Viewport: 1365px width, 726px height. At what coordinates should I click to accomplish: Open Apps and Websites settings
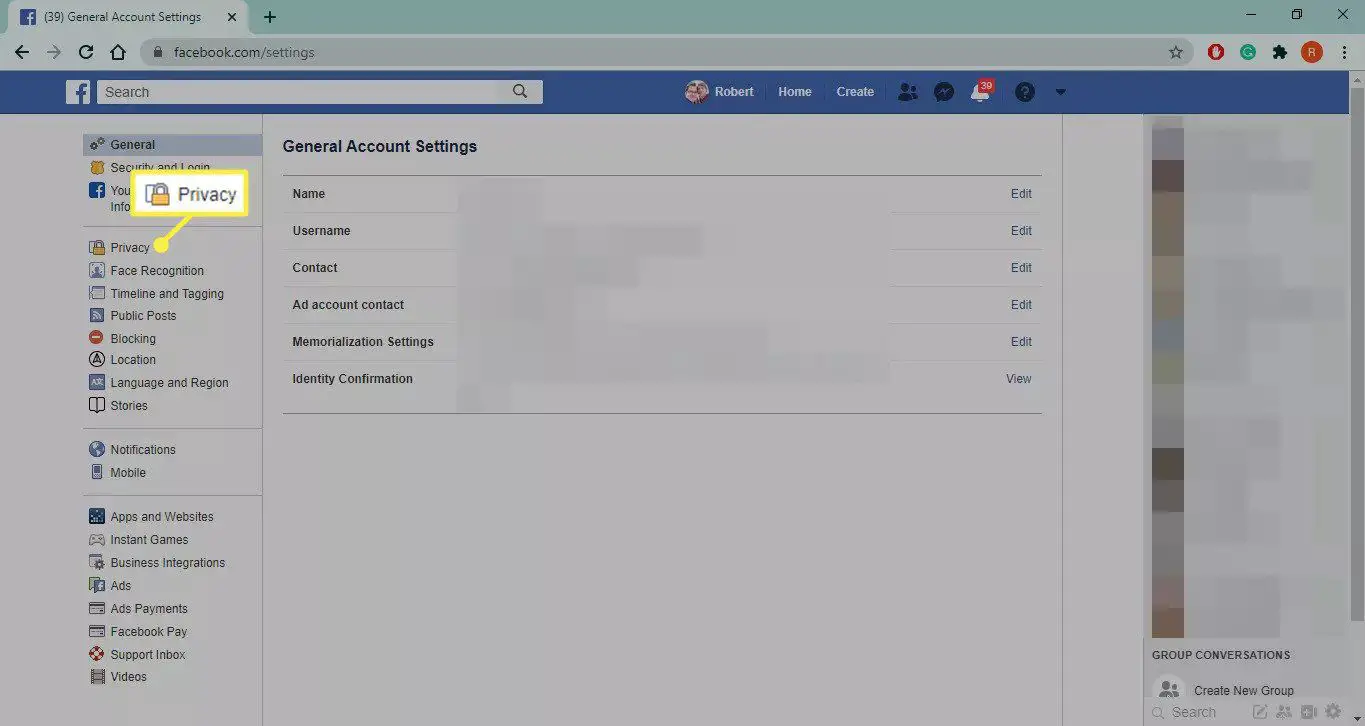point(162,517)
